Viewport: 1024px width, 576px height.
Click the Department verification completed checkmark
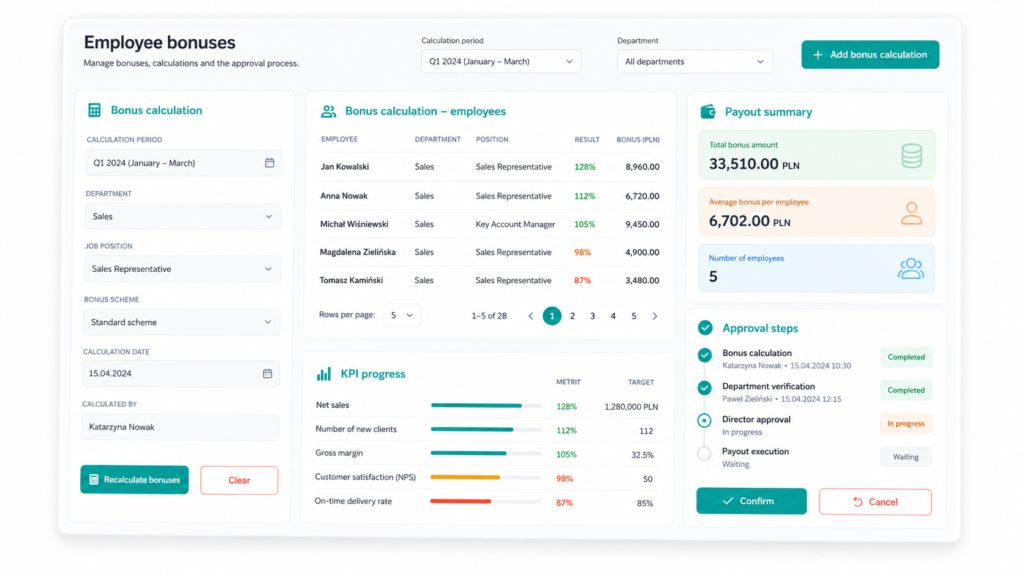coord(704,388)
